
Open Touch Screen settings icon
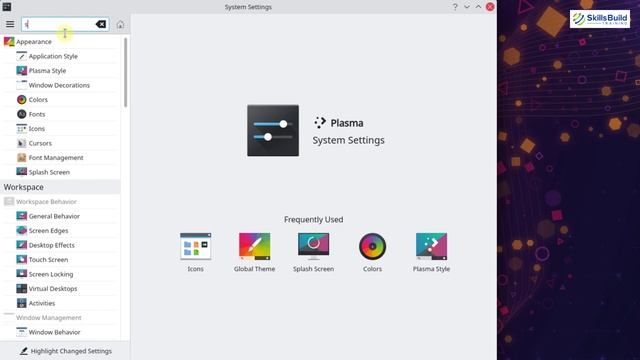(22, 260)
